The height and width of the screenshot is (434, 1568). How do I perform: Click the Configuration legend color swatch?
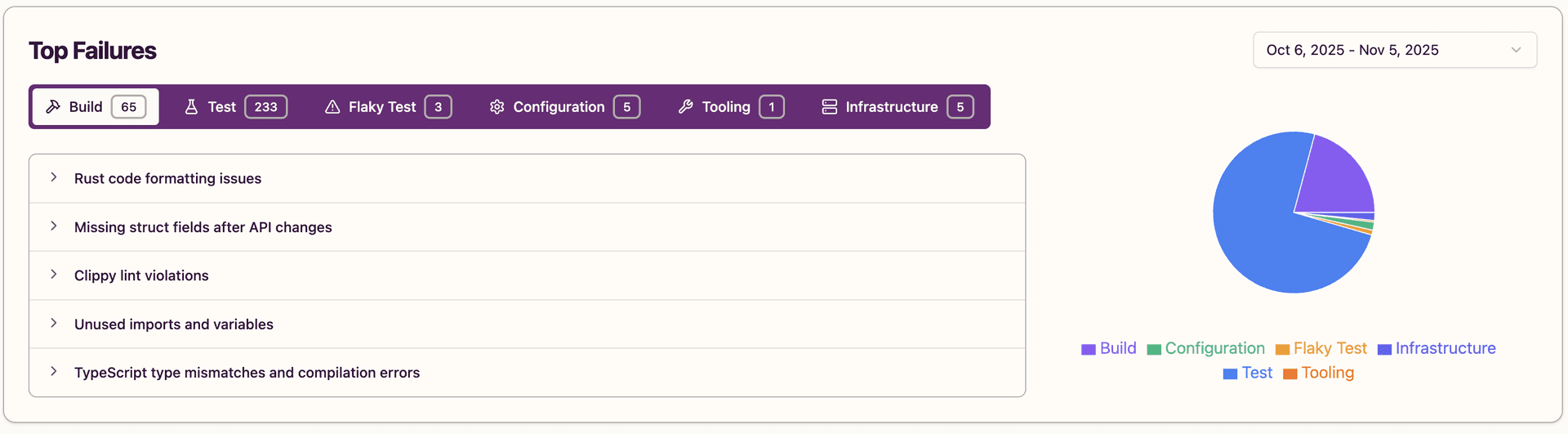pyautogui.click(x=1153, y=349)
